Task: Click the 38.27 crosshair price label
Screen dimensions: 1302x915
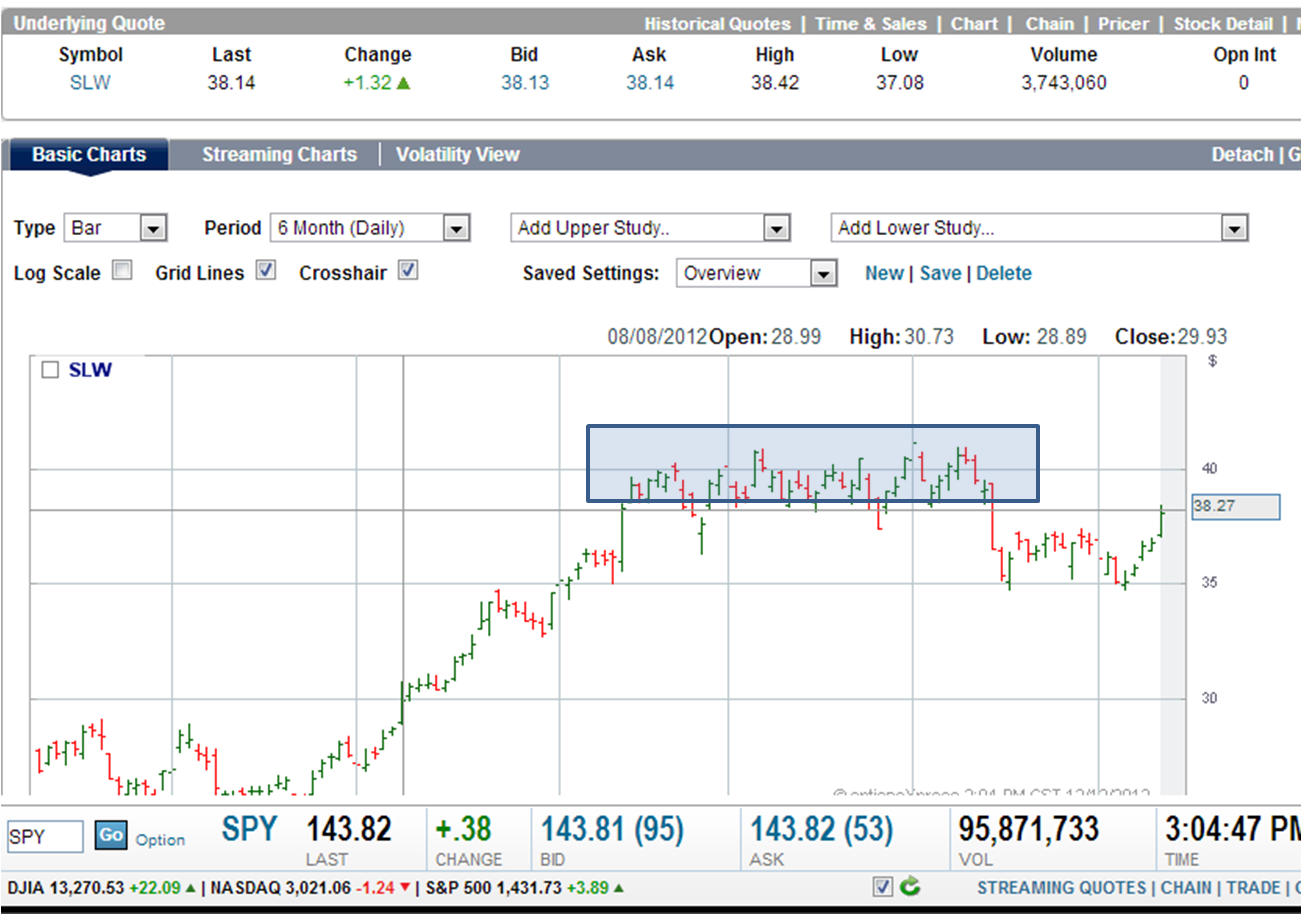Action: pos(1236,506)
